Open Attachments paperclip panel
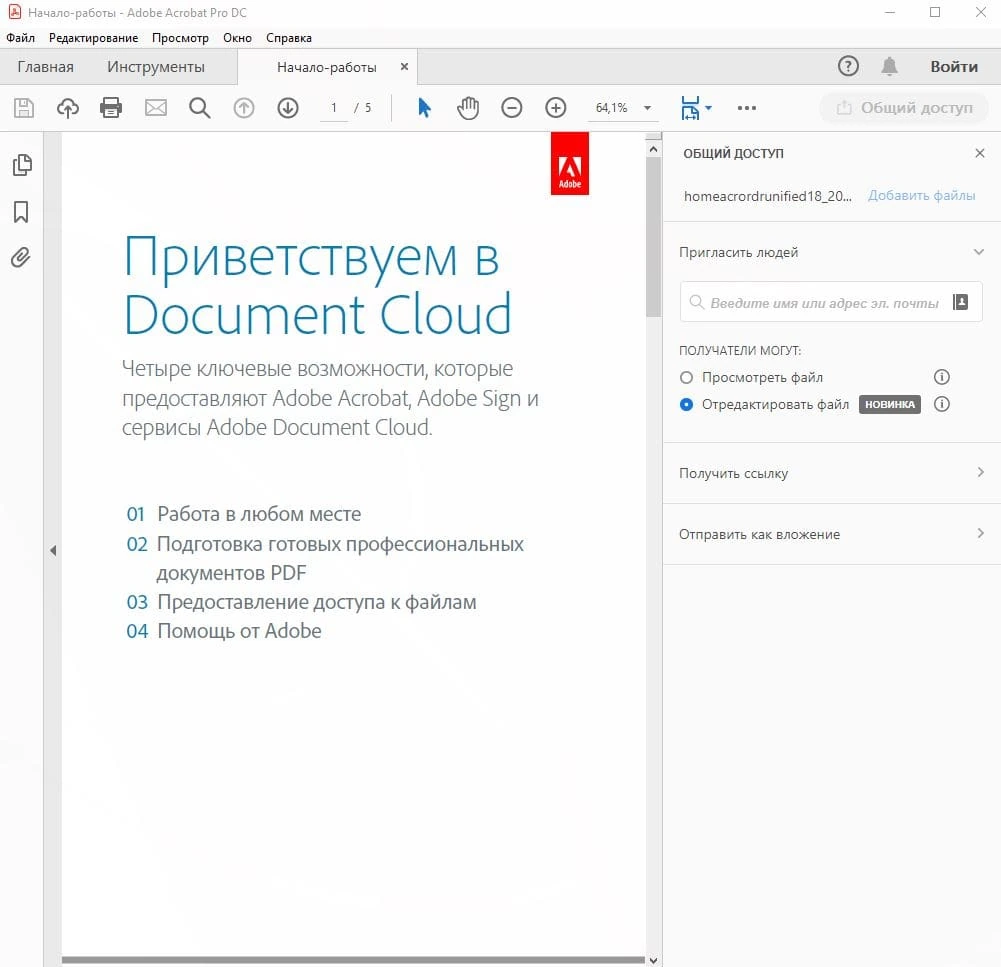This screenshot has height=967, width=1001. [20, 257]
